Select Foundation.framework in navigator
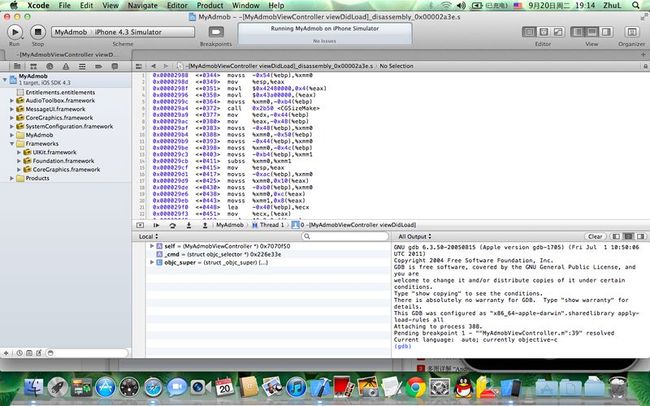Image resolution: width=650 pixels, height=406 pixels. (63, 161)
